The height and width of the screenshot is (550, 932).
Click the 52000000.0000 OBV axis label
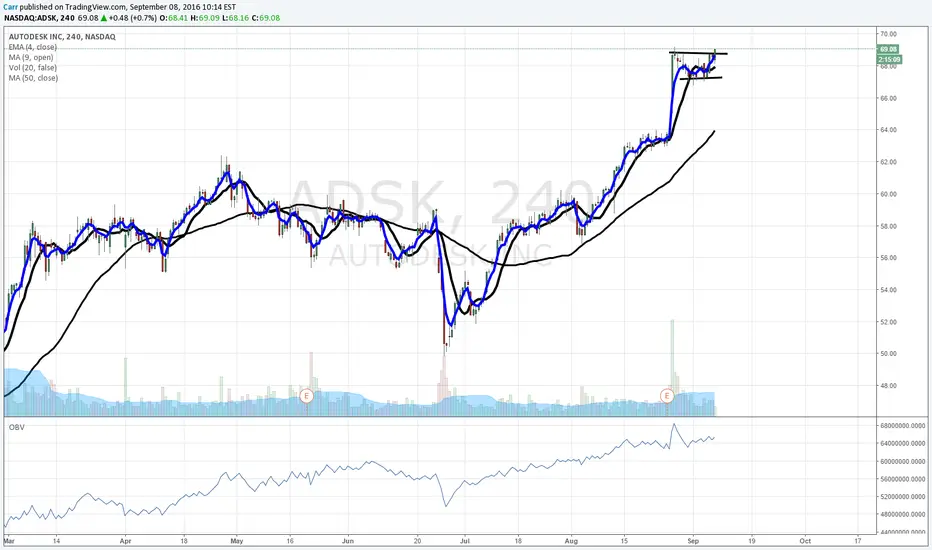coord(902,496)
